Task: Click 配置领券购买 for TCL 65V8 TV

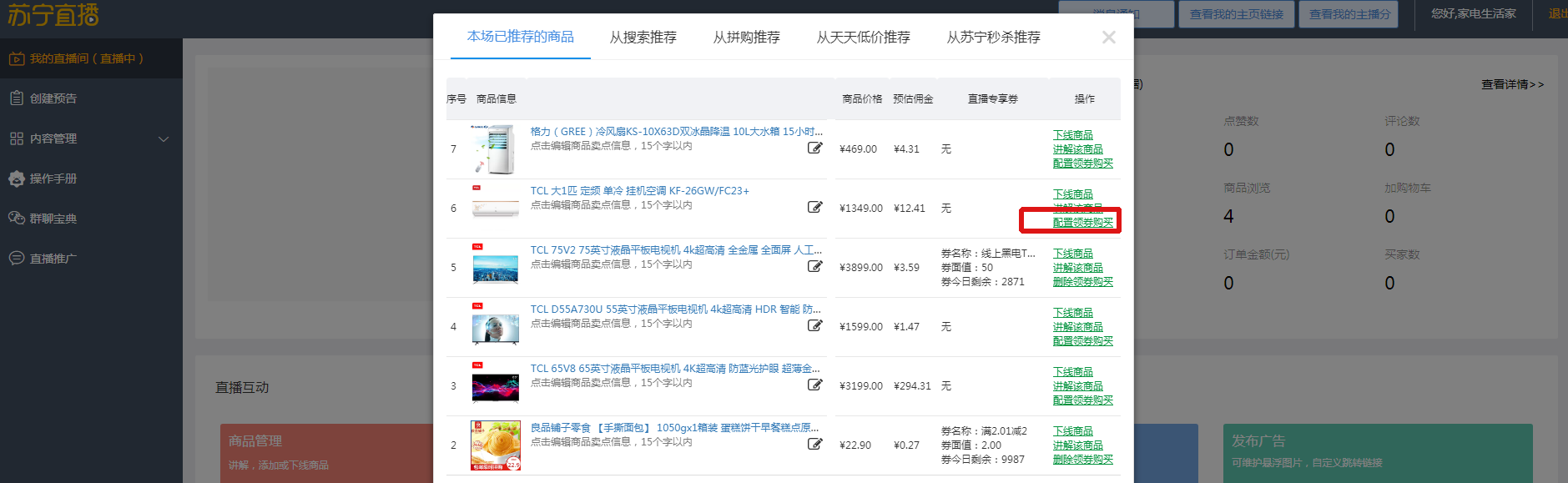Action: point(1083,400)
